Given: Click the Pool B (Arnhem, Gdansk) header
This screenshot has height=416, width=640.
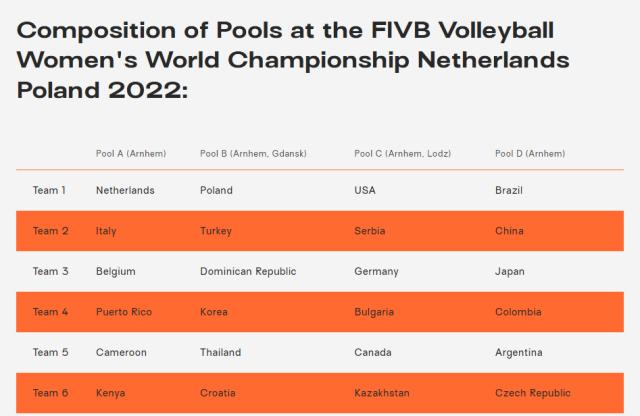Looking at the screenshot, I should pos(253,153).
